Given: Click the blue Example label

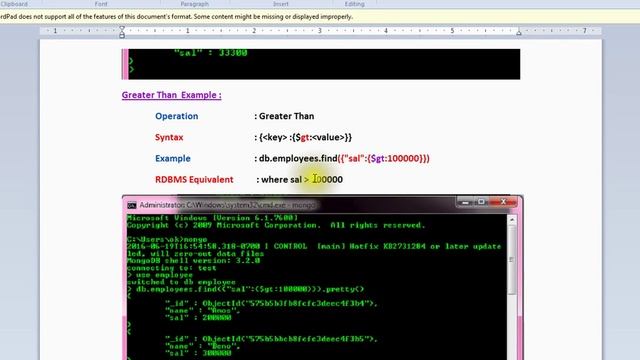Looking at the screenshot, I should [x=173, y=158].
